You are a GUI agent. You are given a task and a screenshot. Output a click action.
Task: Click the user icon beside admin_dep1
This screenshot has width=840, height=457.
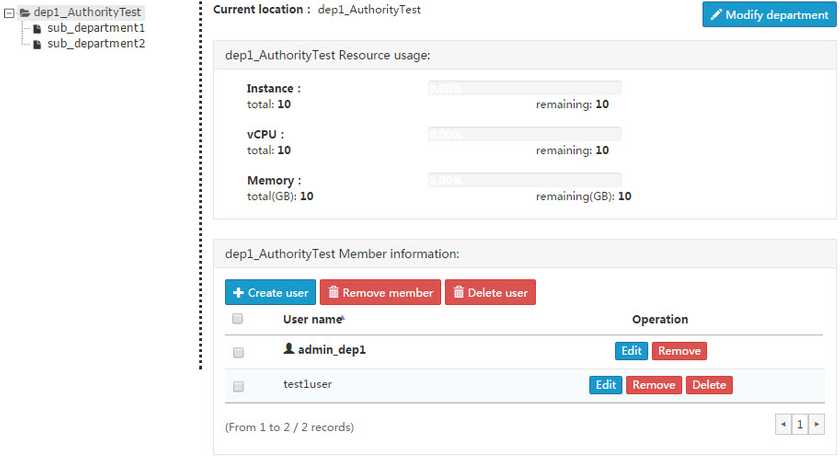(x=289, y=350)
